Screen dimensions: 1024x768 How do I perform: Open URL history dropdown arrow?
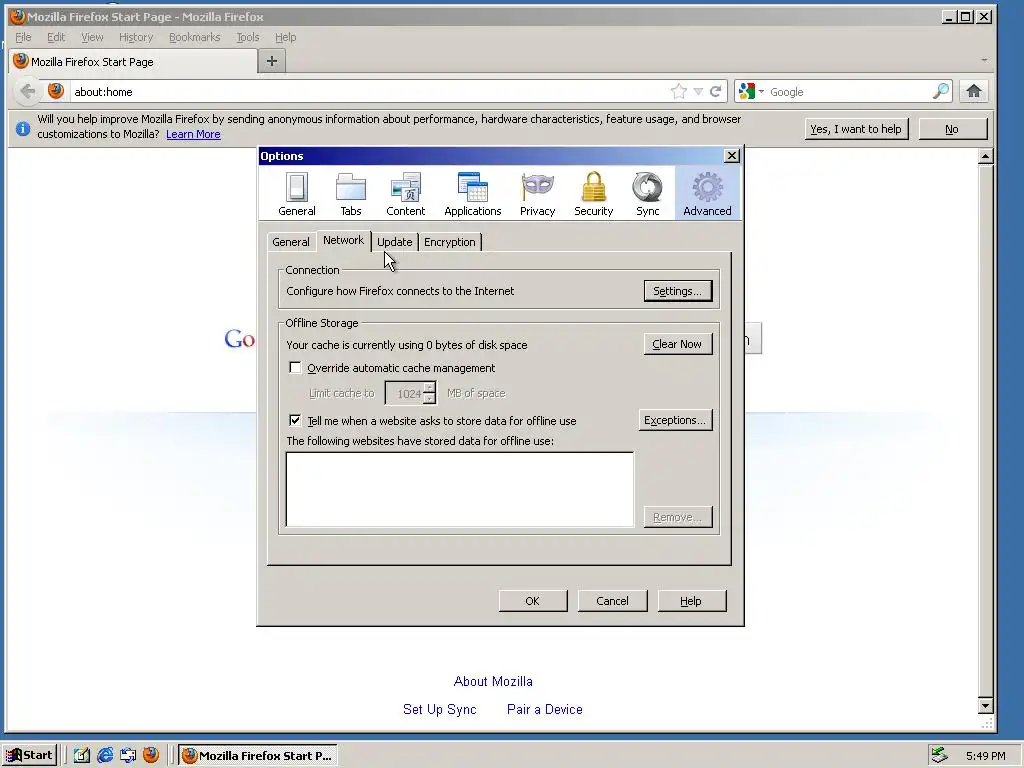(x=698, y=91)
